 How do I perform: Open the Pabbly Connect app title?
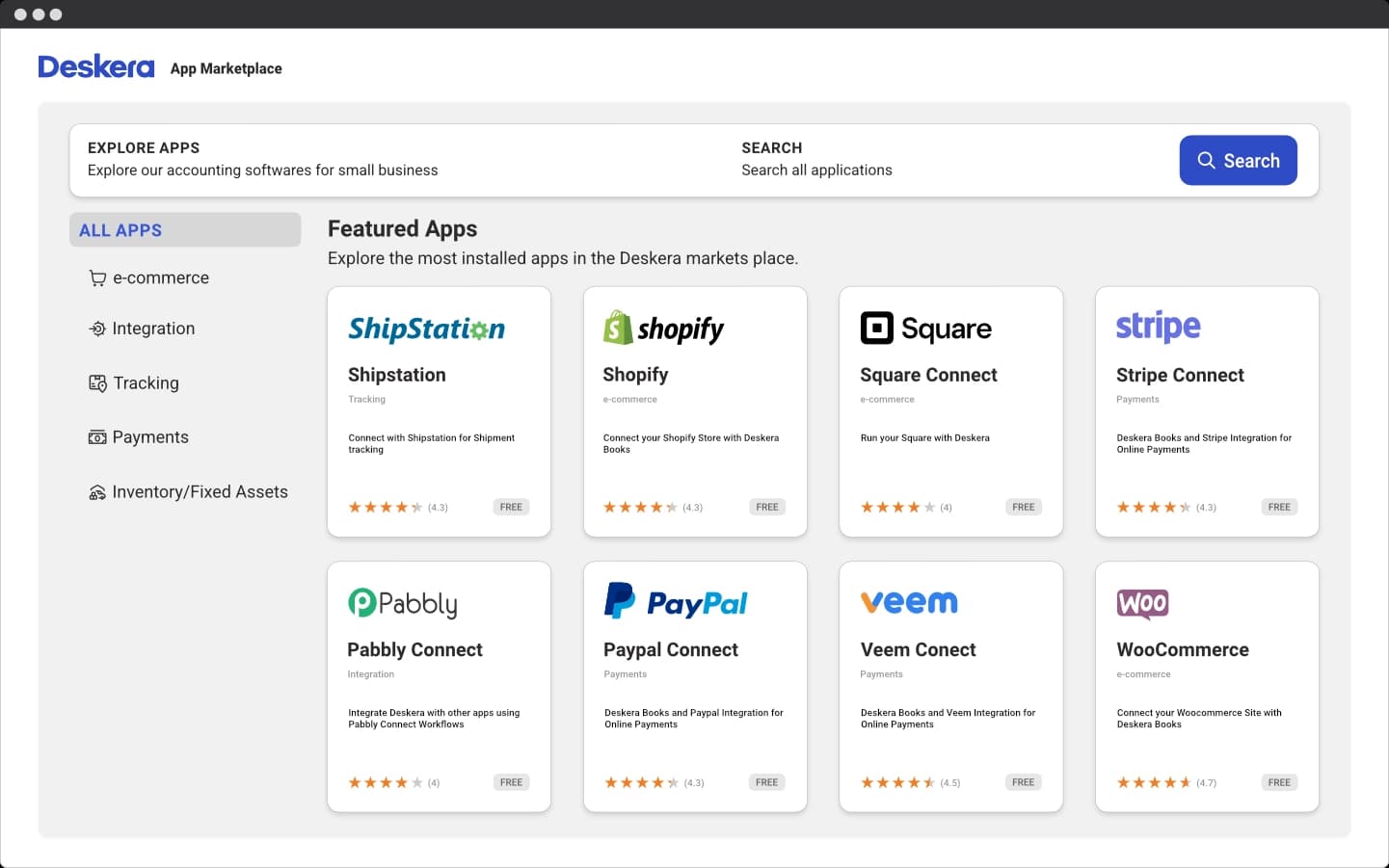pos(414,650)
